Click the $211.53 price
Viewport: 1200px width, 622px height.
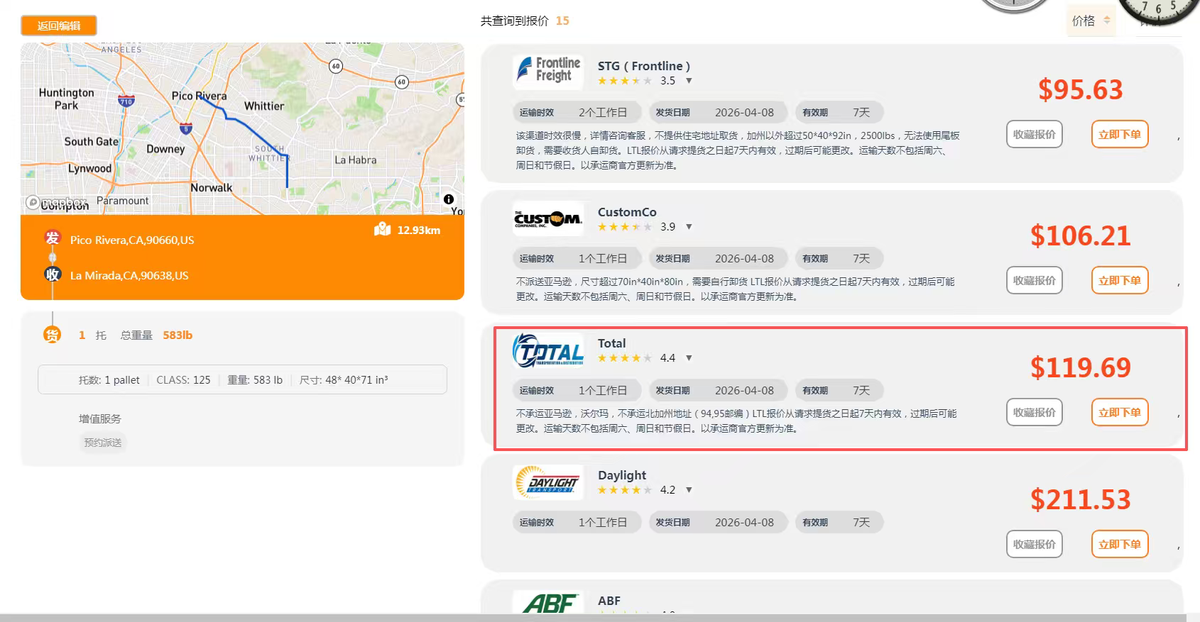tap(1080, 498)
